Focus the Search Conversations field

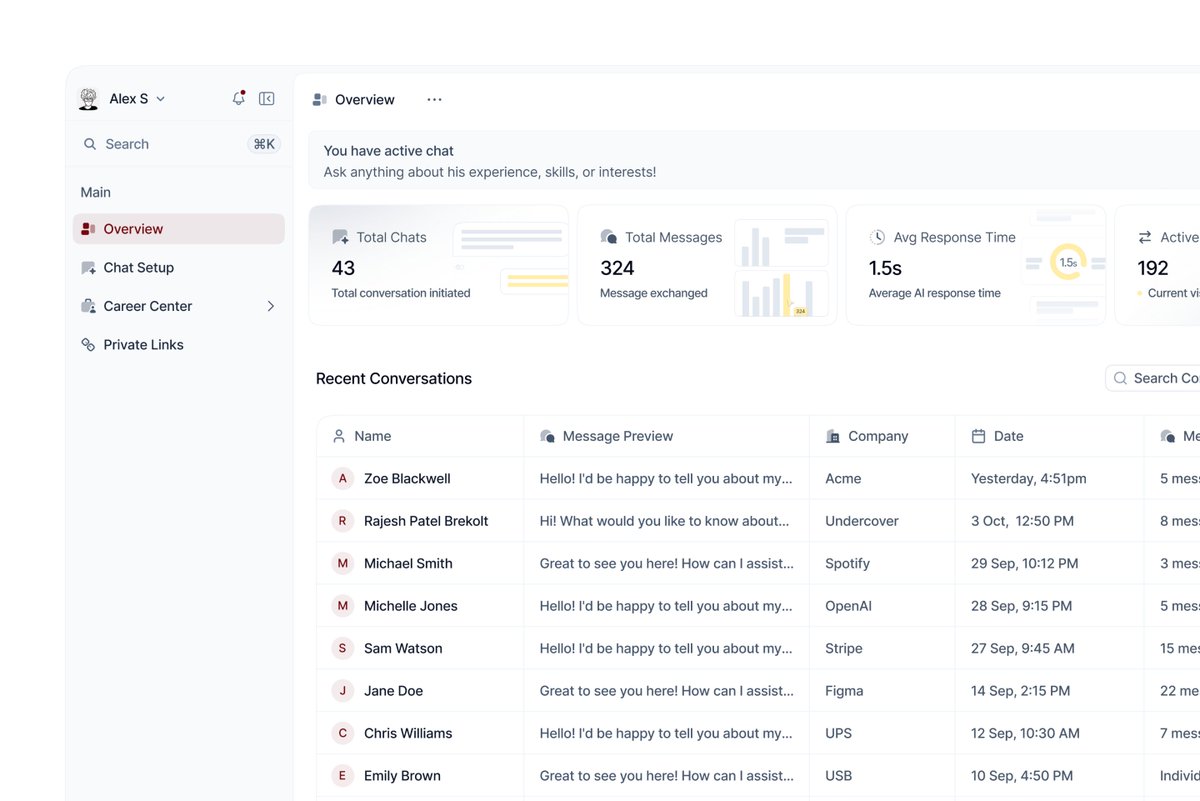(1153, 378)
